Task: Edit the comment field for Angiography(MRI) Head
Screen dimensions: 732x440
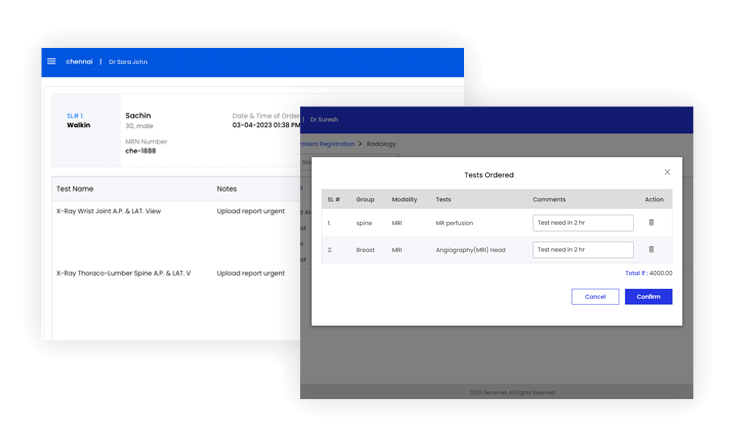Action: [583, 250]
